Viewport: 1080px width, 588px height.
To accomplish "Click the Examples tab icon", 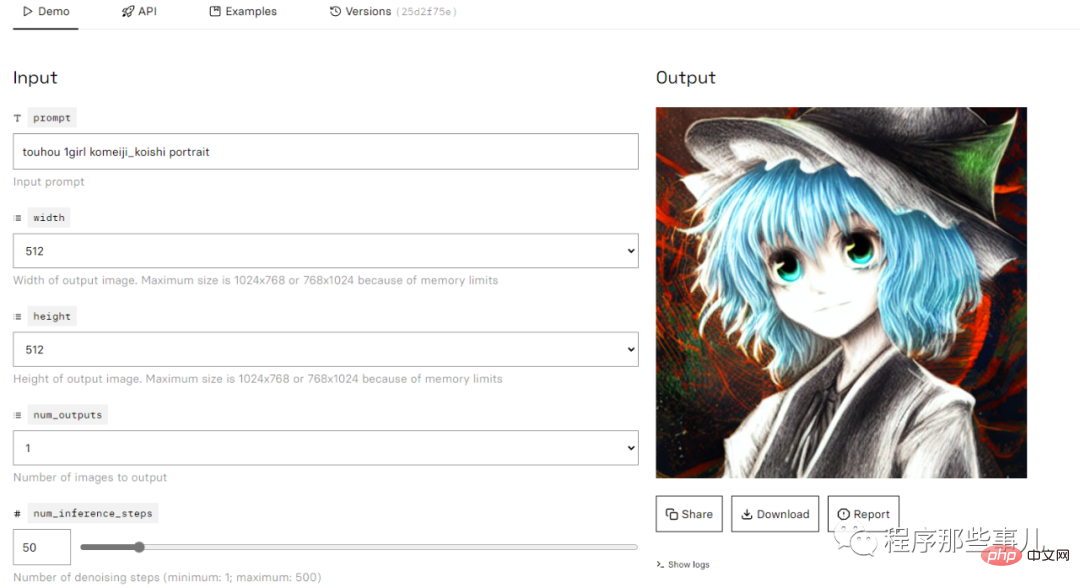I will 215,11.
